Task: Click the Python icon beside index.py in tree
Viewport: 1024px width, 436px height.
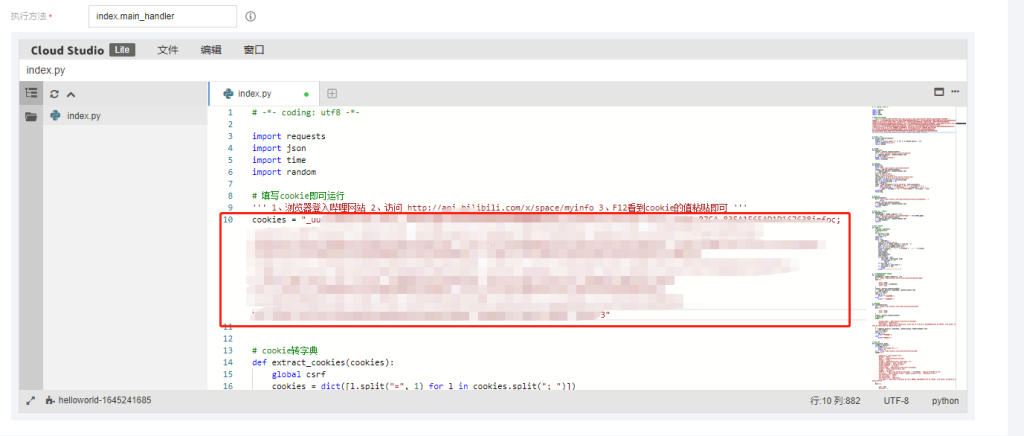Action: [x=56, y=116]
